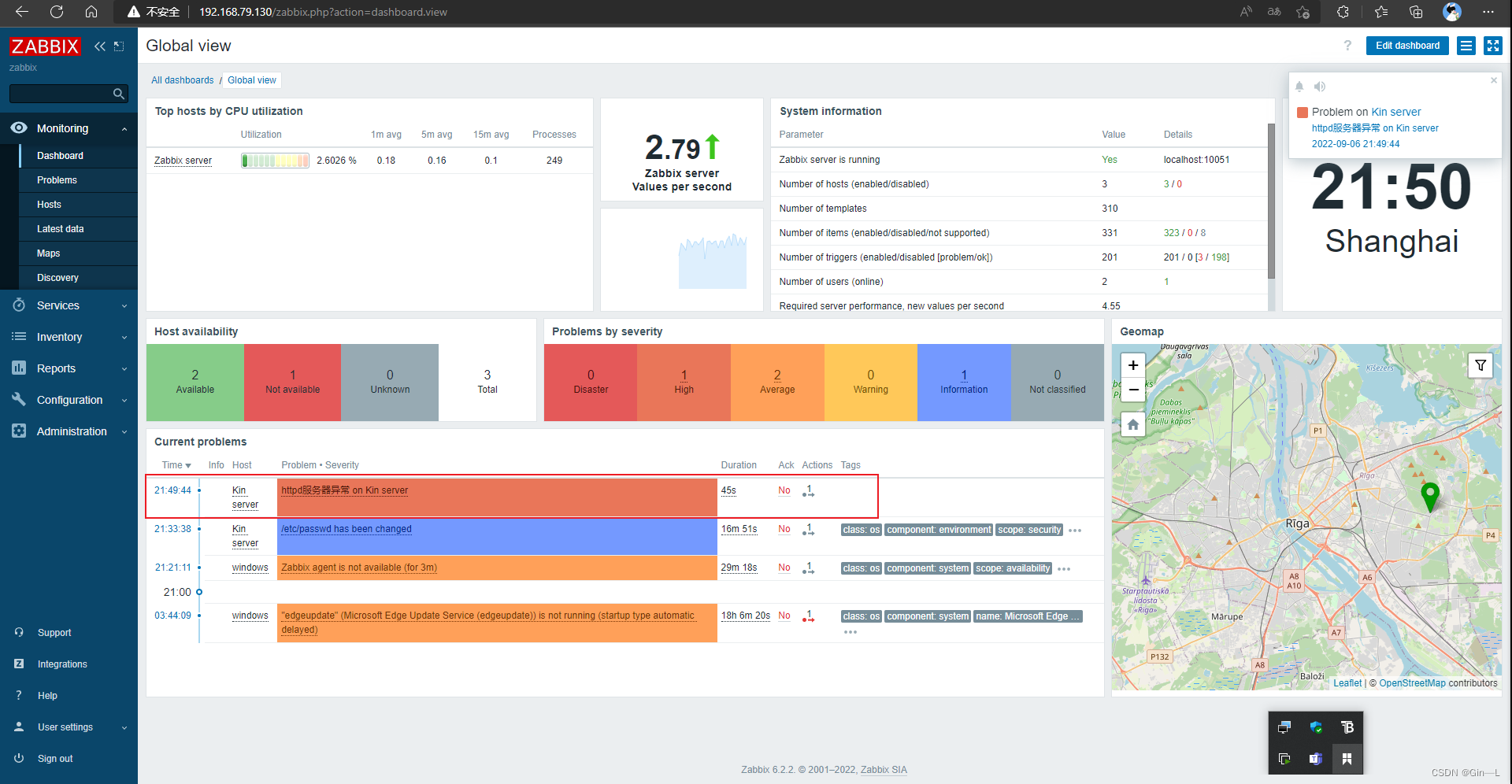Open Zabbix SIA footer link
This screenshot has width=1512, height=784.
(x=884, y=770)
